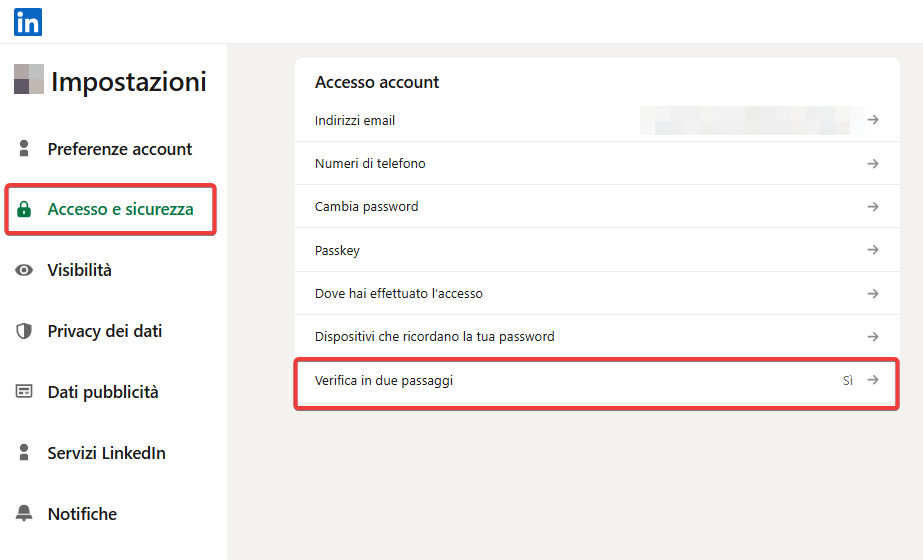Open Verifica in due passaggi setting
Image resolution: width=923 pixels, height=560 pixels.
(384, 381)
